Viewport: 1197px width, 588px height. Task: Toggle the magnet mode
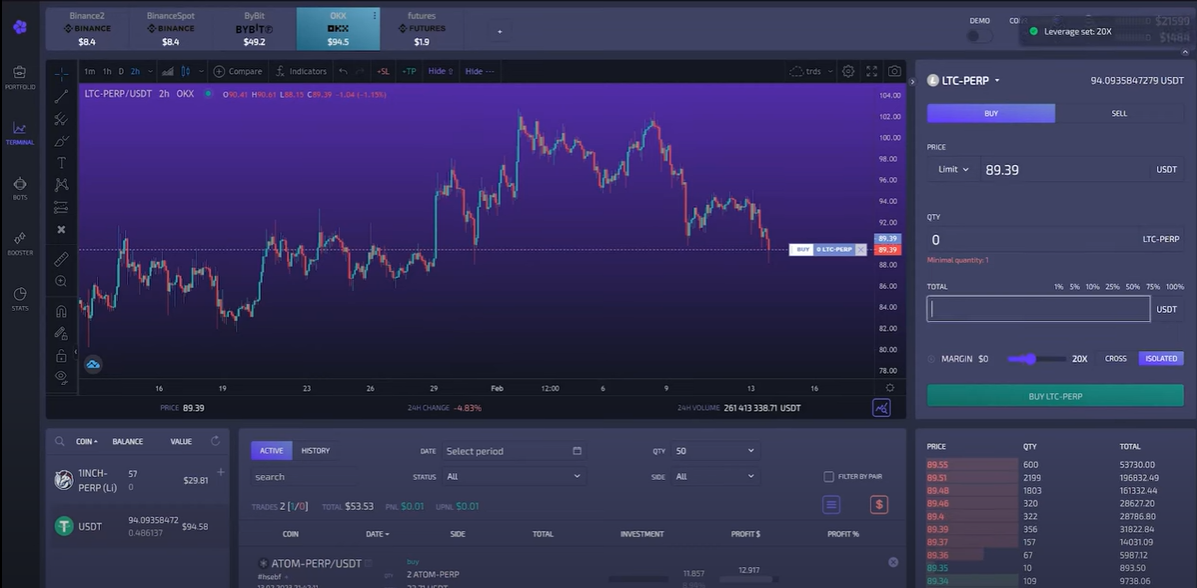[x=61, y=312]
